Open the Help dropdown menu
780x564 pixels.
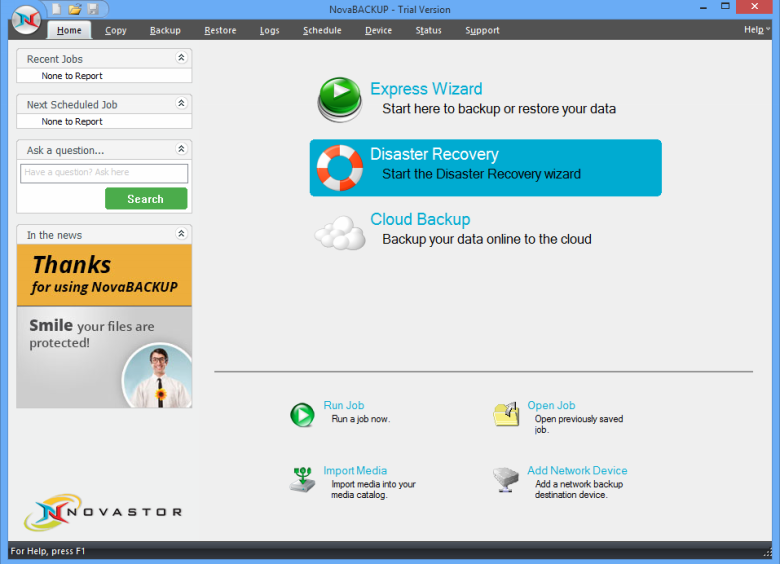(x=756, y=30)
